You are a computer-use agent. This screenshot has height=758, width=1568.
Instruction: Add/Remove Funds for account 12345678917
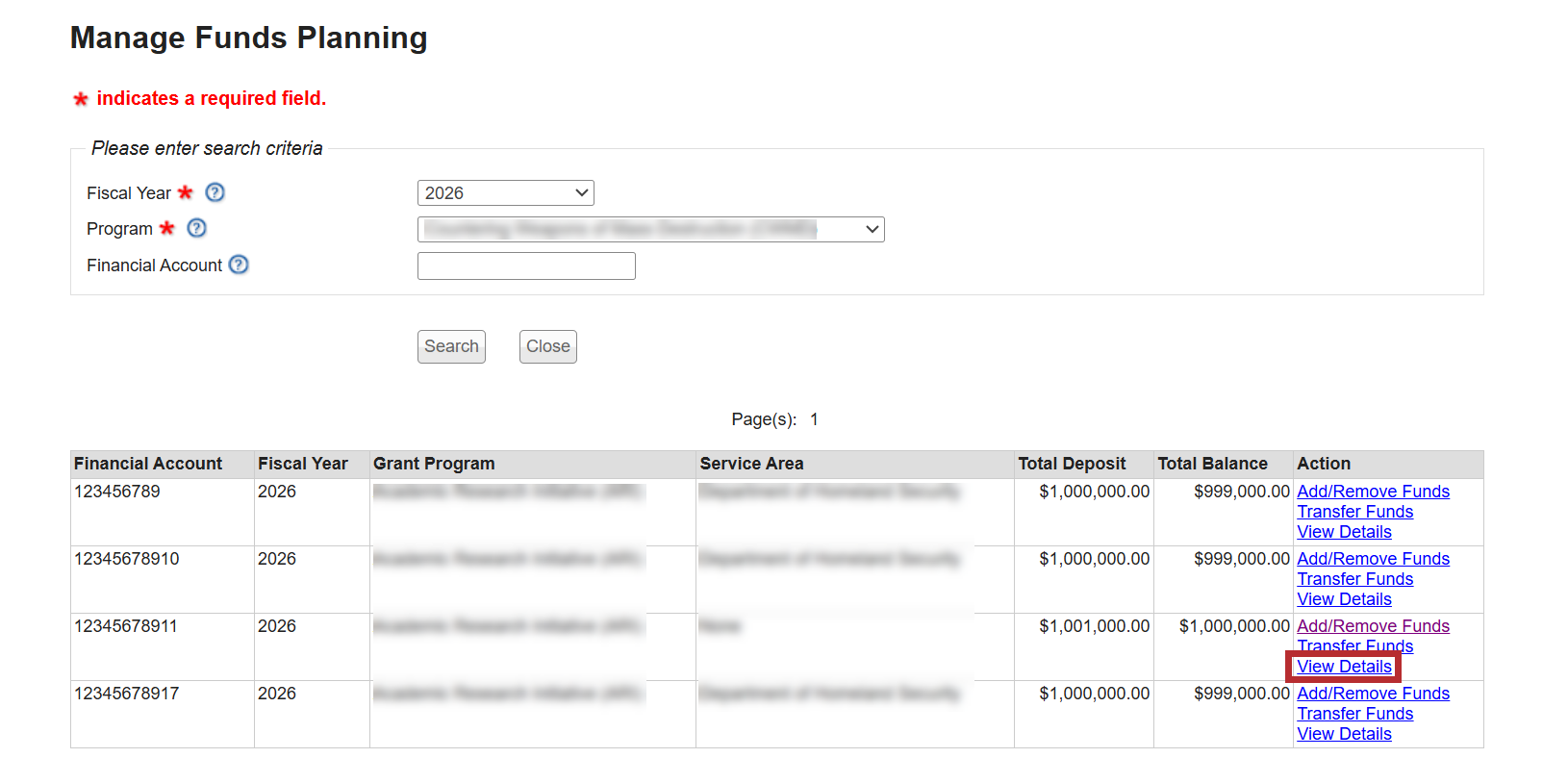1373,694
